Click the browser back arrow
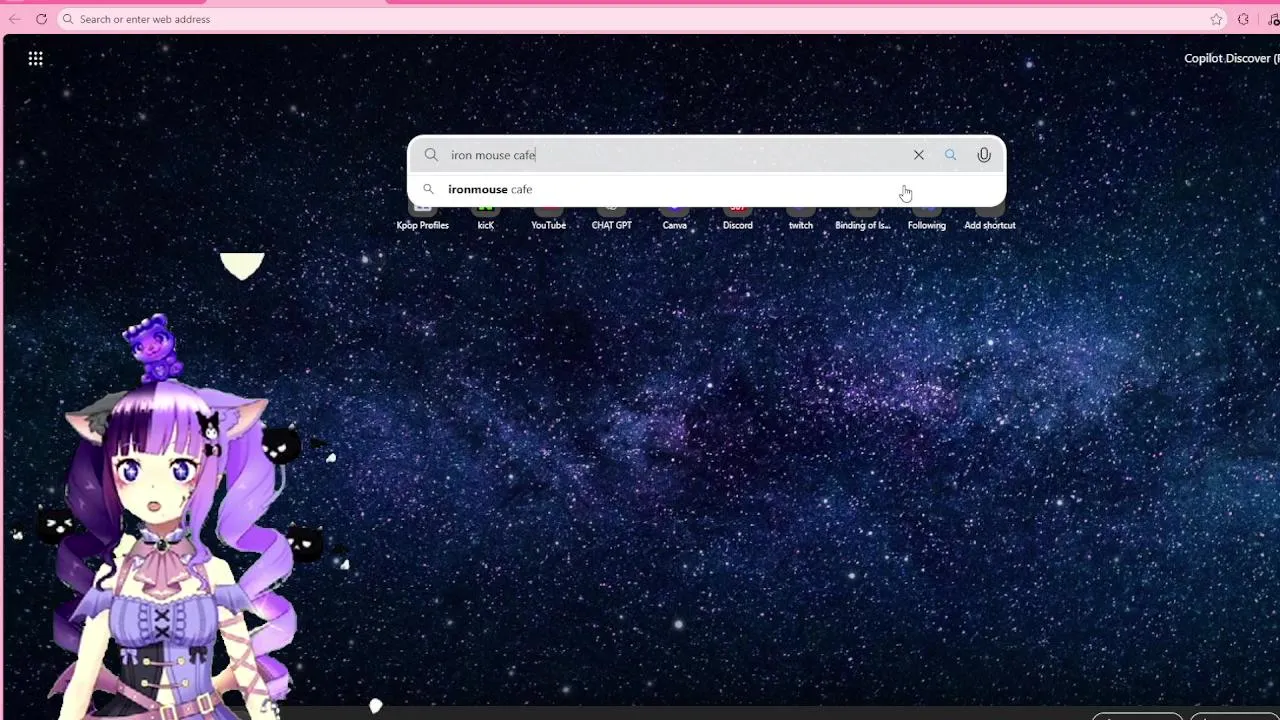The image size is (1280, 720). (15, 19)
